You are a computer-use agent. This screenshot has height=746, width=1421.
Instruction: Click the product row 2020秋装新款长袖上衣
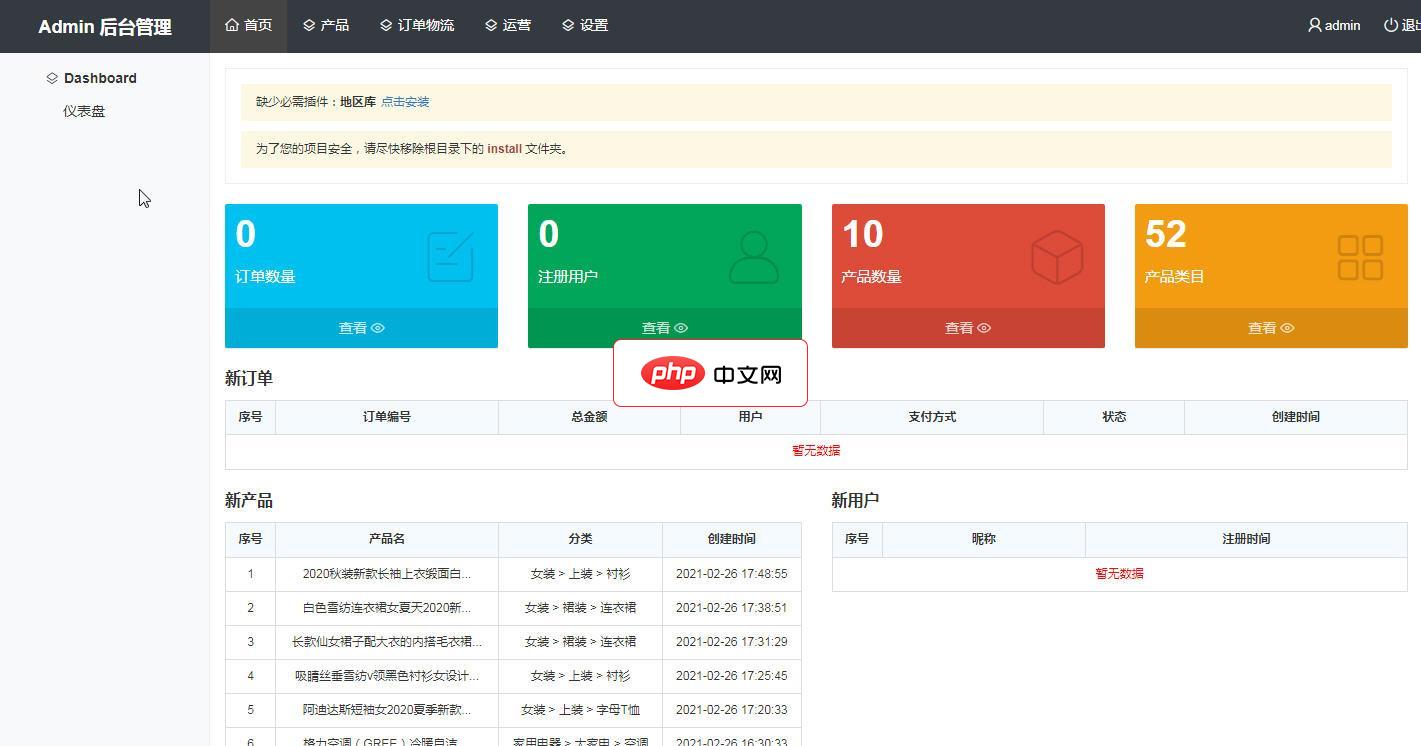(387, 573)
